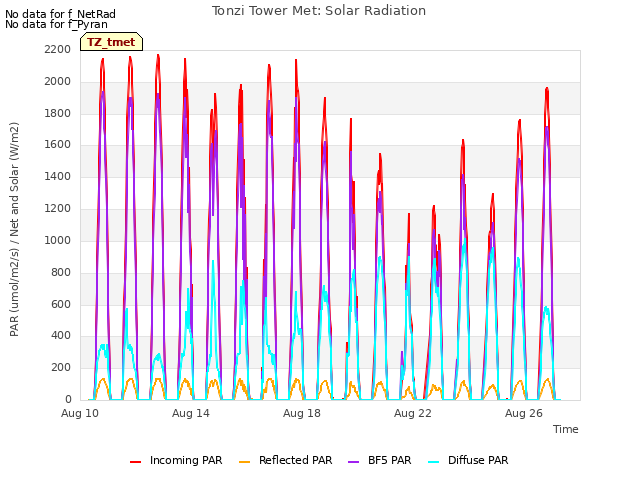640x480 pixels.
Task: Click the '0' y-axis tick label
Action: tap(68, 399)
